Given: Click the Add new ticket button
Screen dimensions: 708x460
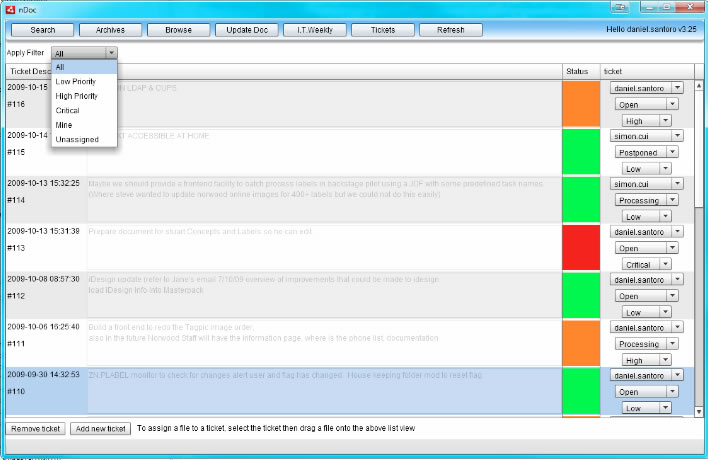Looking at the screenshot, I should click(100, 428).
